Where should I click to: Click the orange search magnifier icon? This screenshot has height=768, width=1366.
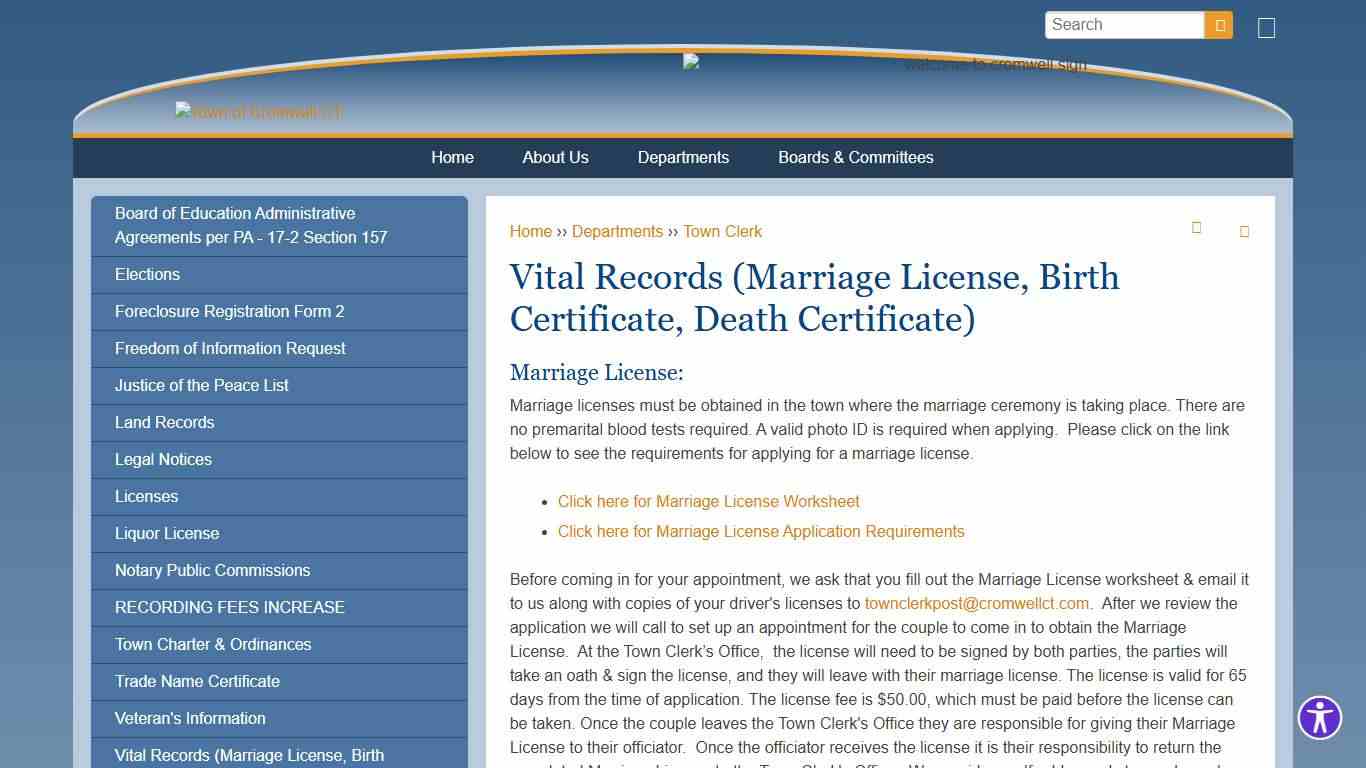point(1219,24)
